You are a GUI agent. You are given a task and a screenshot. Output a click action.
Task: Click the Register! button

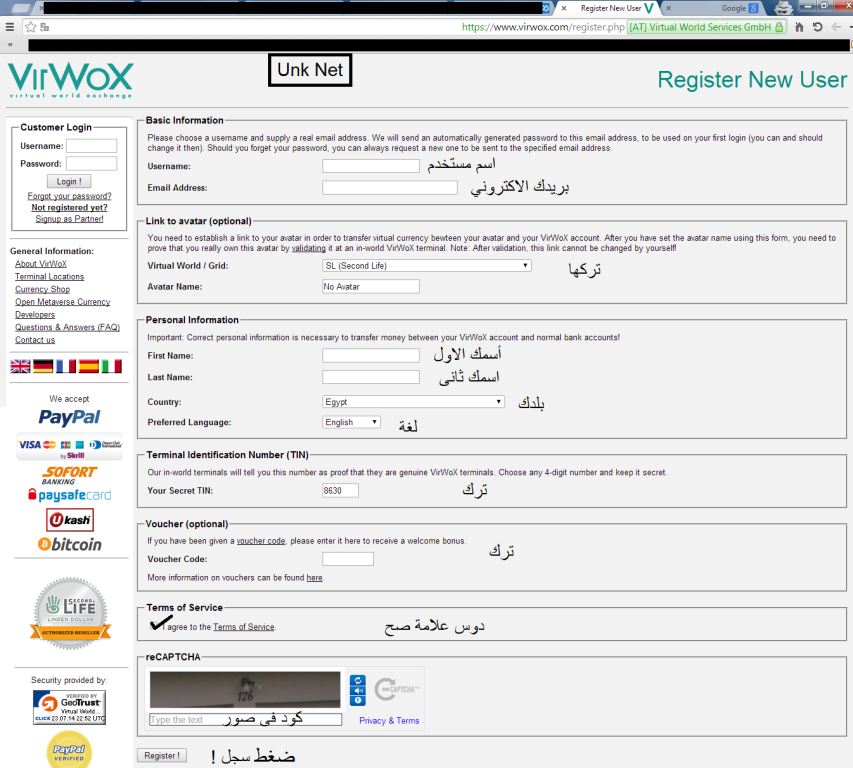(x=161, y=755)
